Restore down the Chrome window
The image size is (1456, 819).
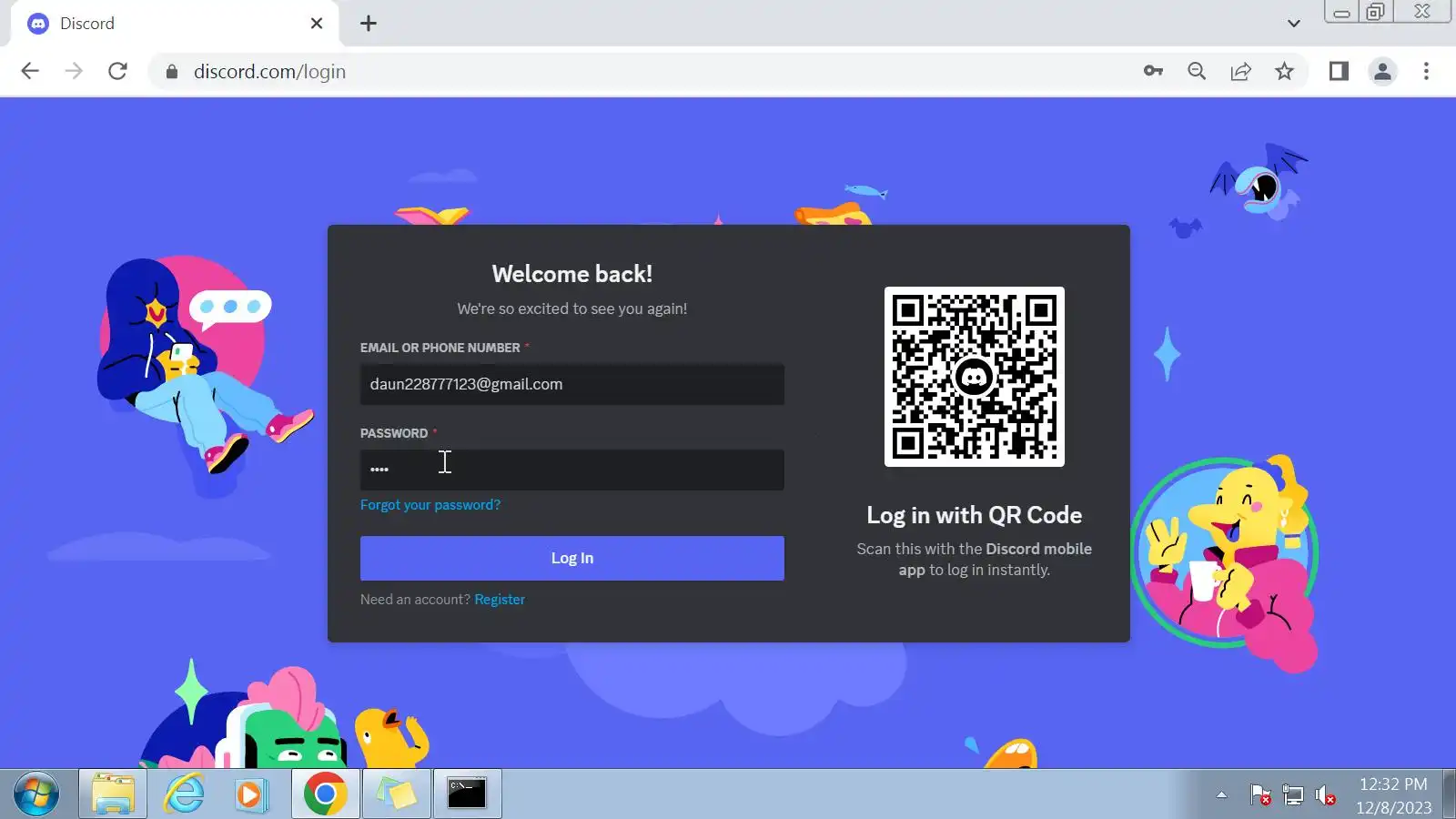point(1376,12)
